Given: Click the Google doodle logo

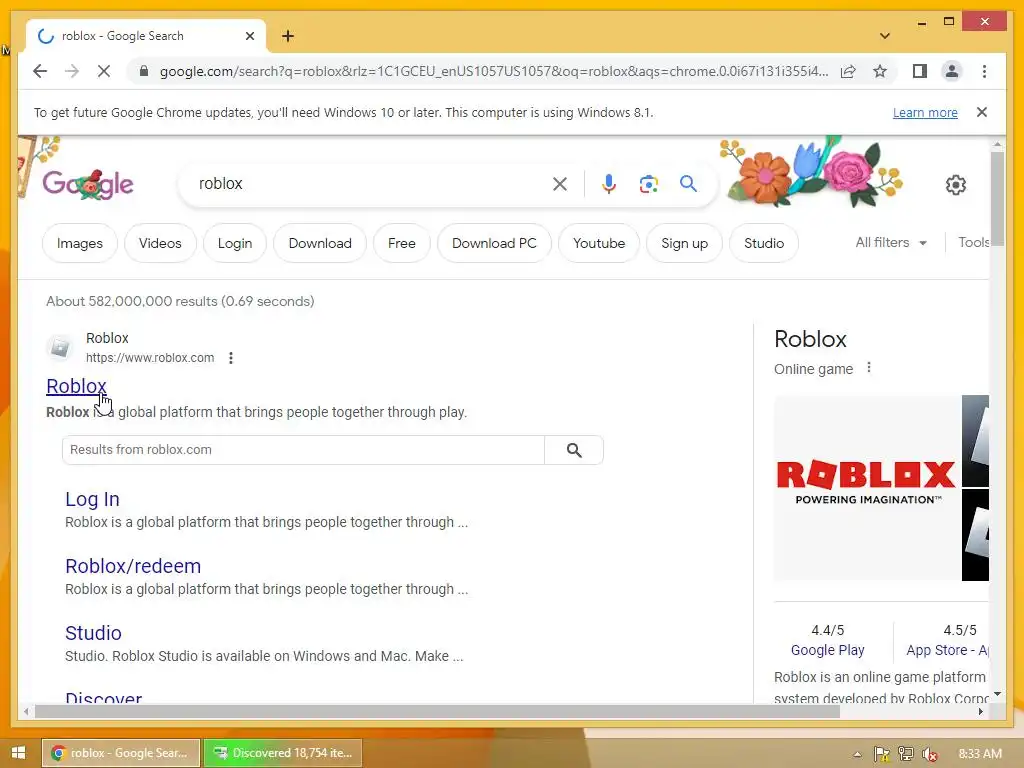Looking at the screenshot, I should pos(88,185).
